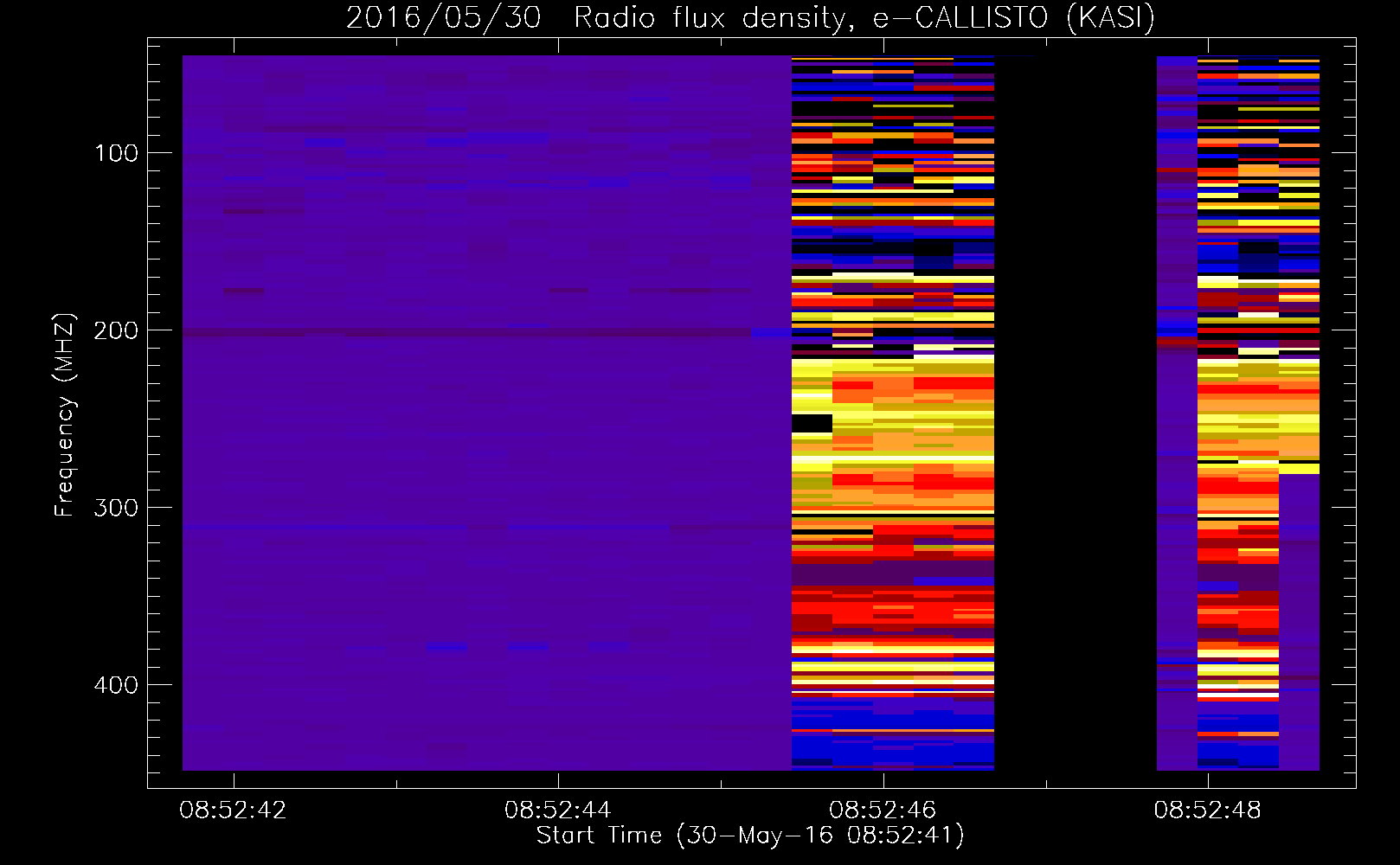Click the 08:52:42 time tick label
Image resolution: width=1400 pixels, height=865 pixels.
(233, 810)
